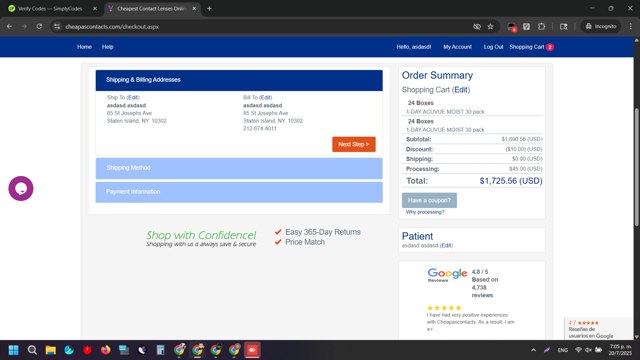Open the side panel icon in Chrome toolbar
This screenshot has width=640, height=360.
(x=564, y=27)
